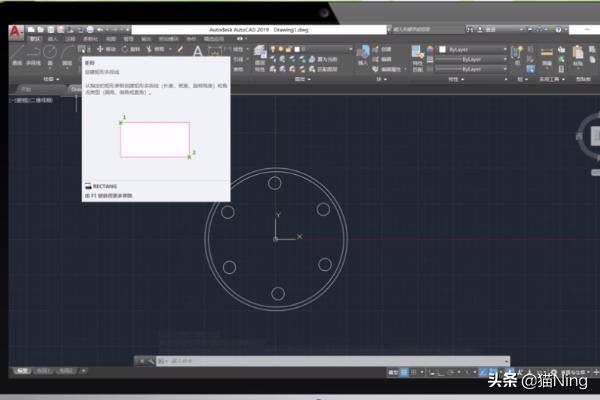
Task: Switch to the View ribbon tab
Action: 111,39
